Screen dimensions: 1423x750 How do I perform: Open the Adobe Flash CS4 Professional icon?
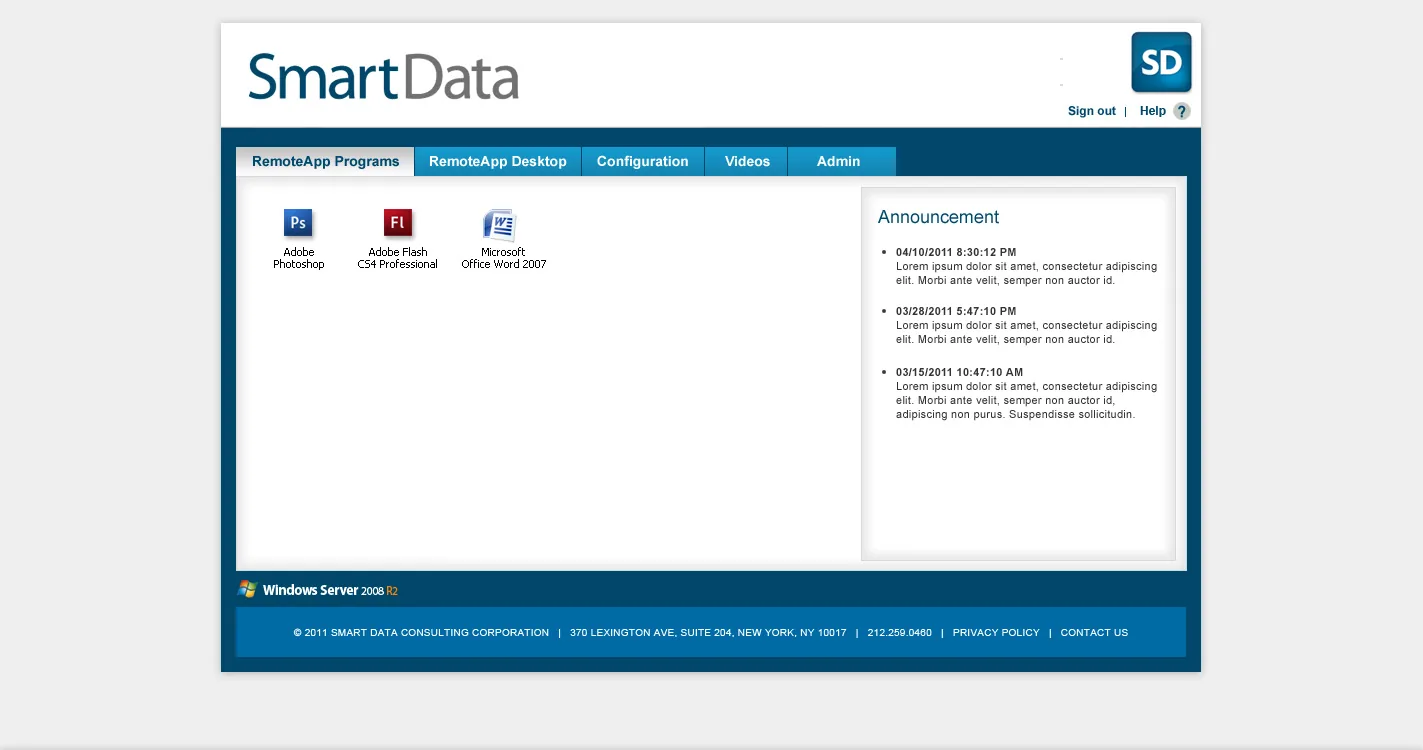pyautogui.click(x=398, y=223)
